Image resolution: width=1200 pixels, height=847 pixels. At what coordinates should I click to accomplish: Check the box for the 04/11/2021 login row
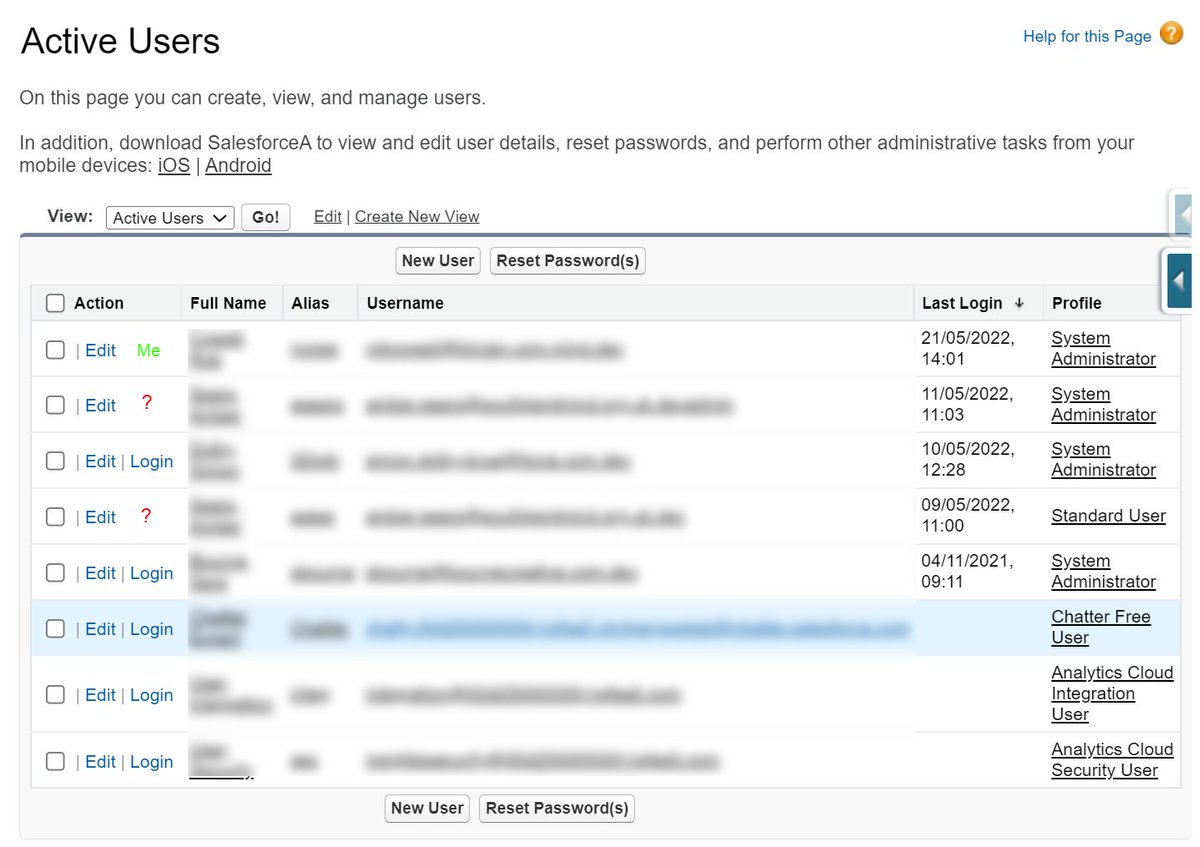pos(56,573)
